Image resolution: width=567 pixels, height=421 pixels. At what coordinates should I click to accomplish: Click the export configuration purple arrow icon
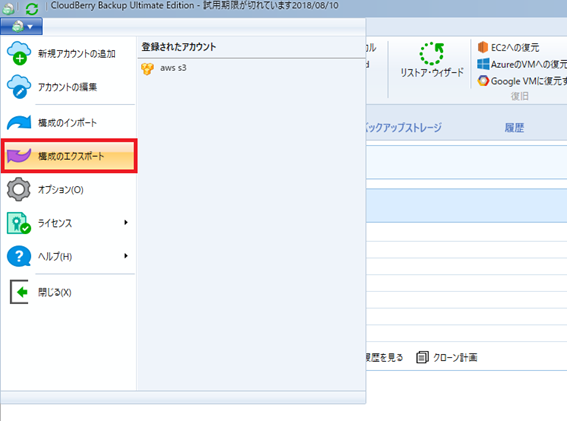point(19,156)
